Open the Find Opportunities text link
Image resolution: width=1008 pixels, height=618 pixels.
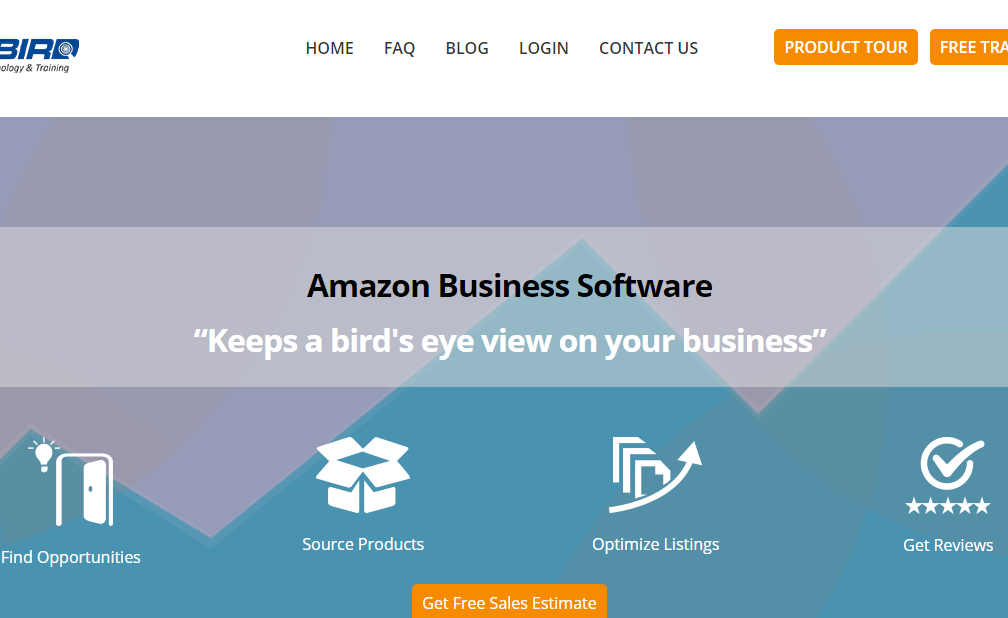point(70,557)
